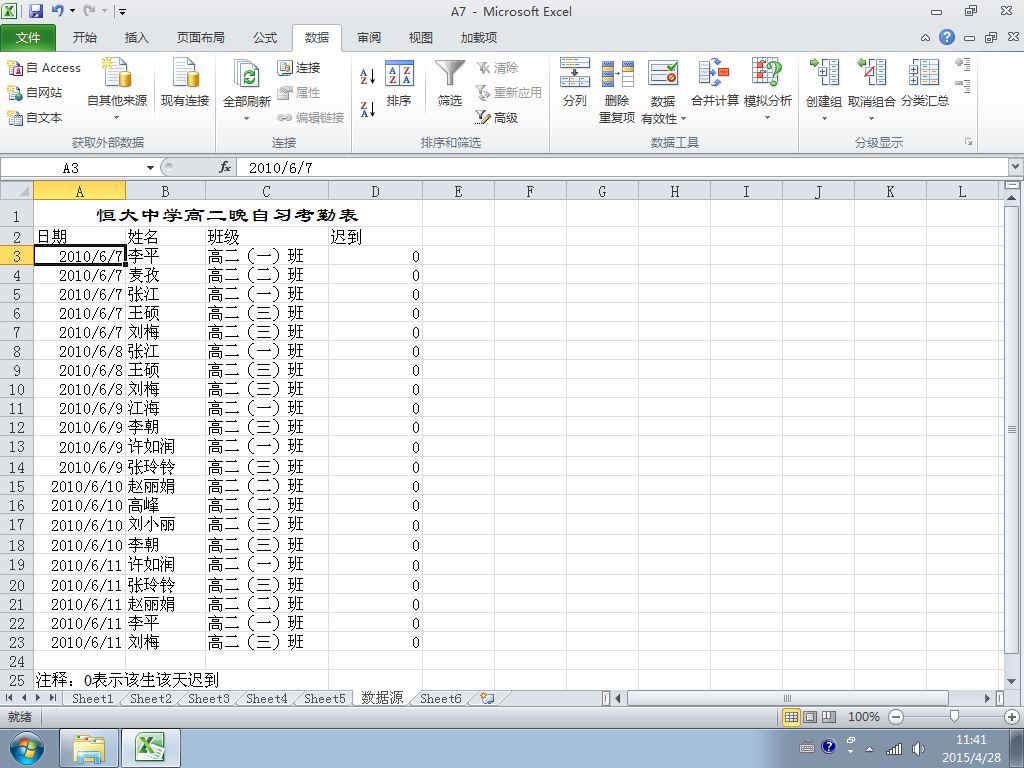Switch to Normal view in status bar
This screenshot has width=1024, height=768.
[x=792, y=717]
